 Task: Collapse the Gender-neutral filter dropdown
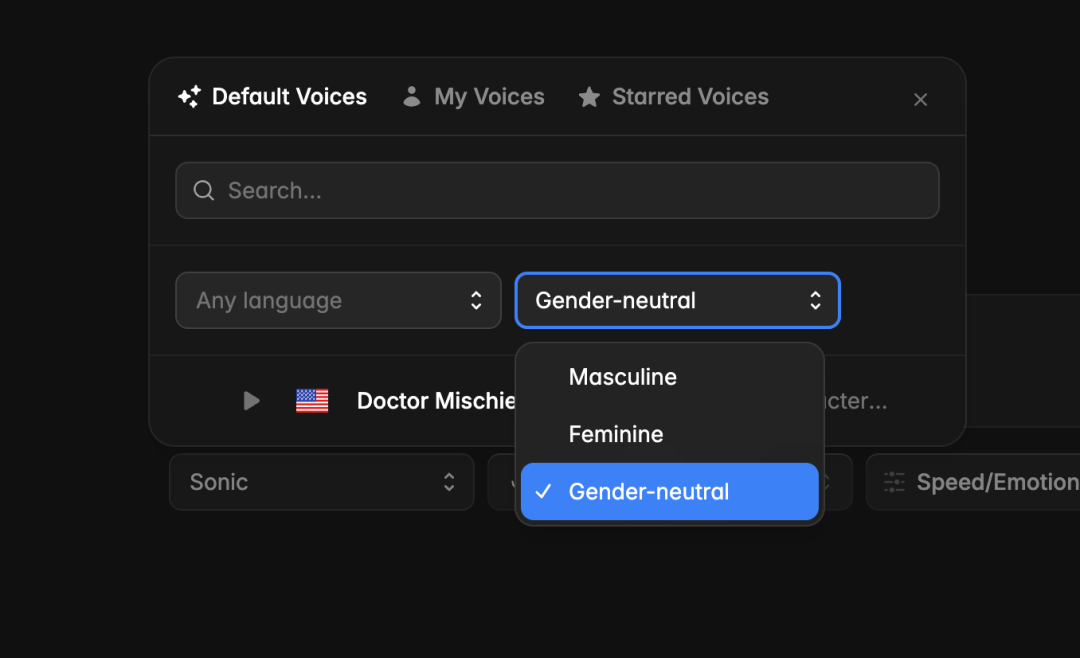(677, 300)
